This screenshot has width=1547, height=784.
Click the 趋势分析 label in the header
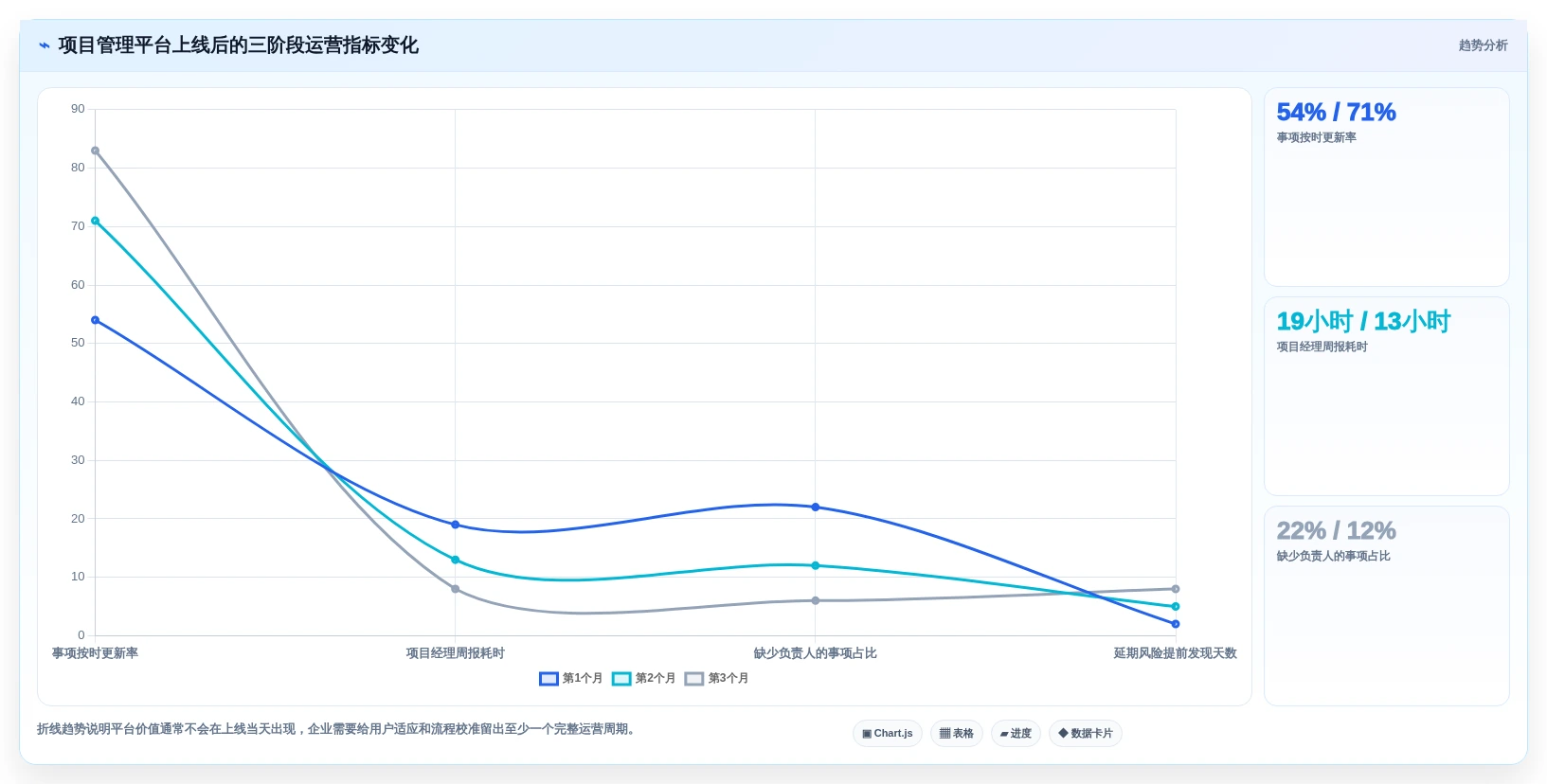(x=1483, y=45)
